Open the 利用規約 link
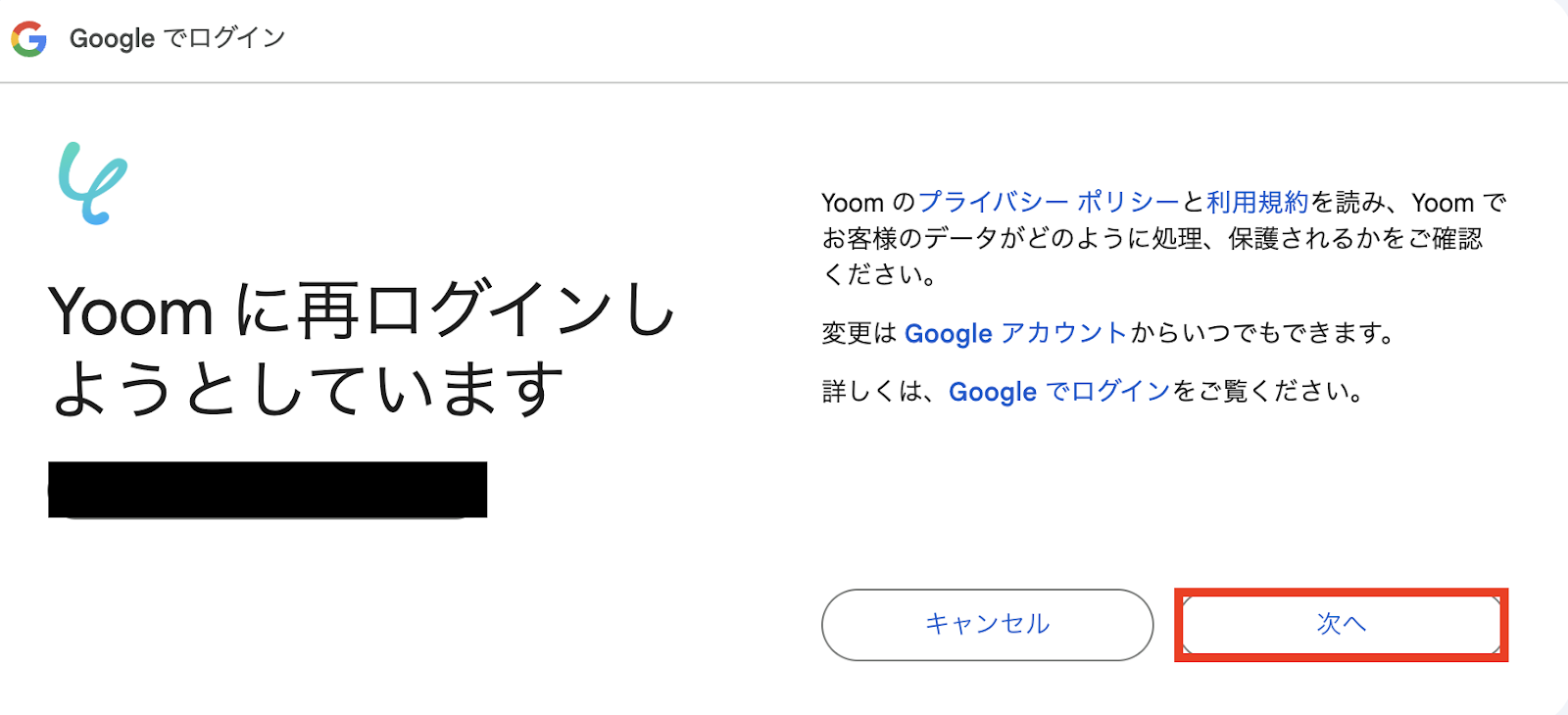This screenshot has width=1568, height=715. pyautogui.click(x=1257, y=203)
